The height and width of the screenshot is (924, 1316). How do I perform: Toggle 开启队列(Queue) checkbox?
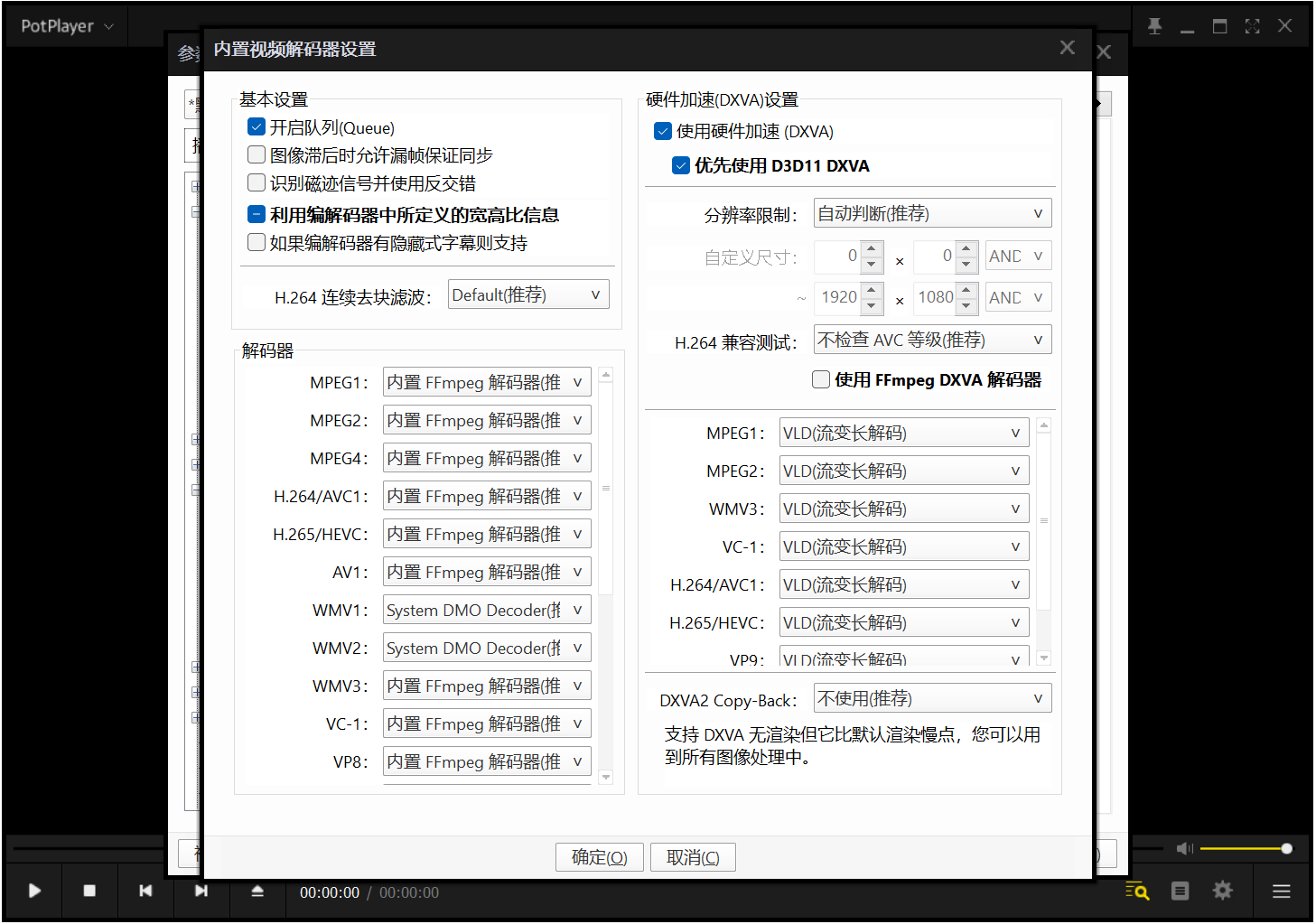tap(257, 127)
